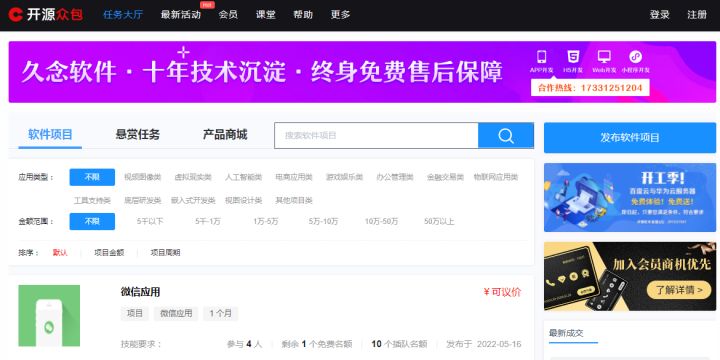This screenshot has height=360, width=720.
Task: Filter by 其他项目类 application type
Action: [x=294, y=200]
